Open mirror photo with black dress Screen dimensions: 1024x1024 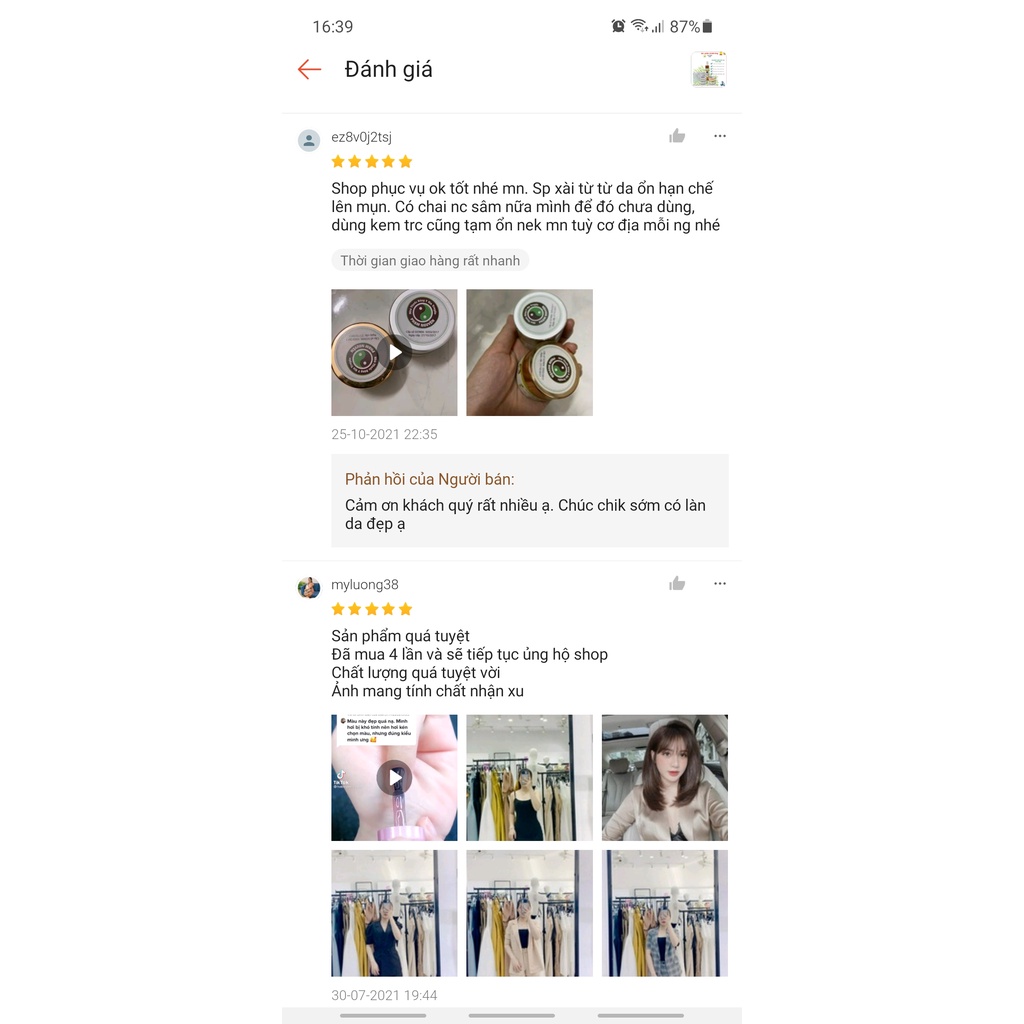pyautogui.click(x=530, y=777)
